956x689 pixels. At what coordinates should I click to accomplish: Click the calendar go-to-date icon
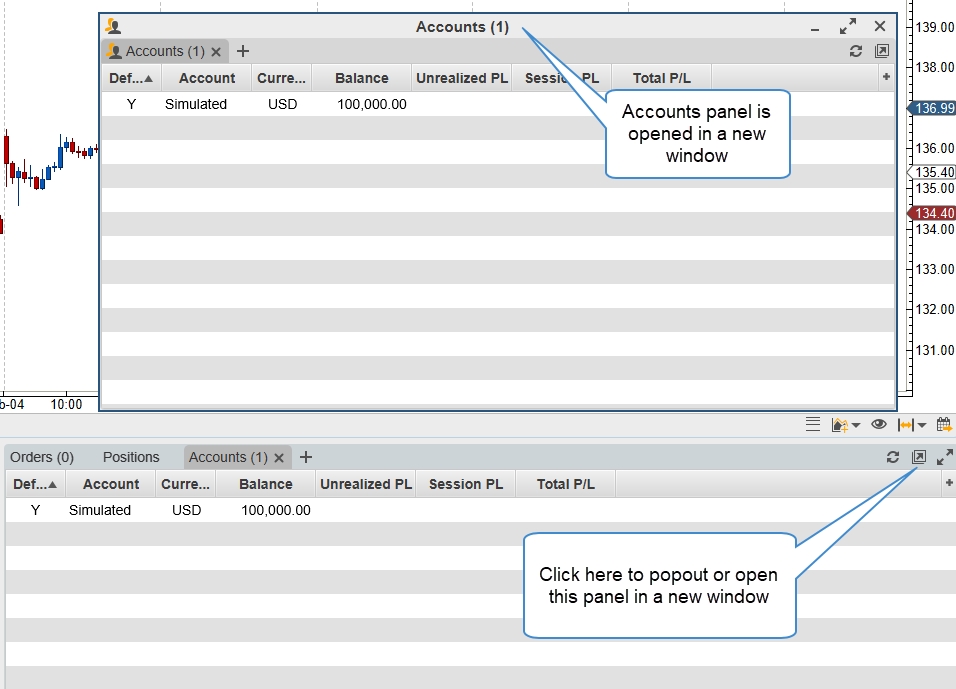tap(944, 425)
